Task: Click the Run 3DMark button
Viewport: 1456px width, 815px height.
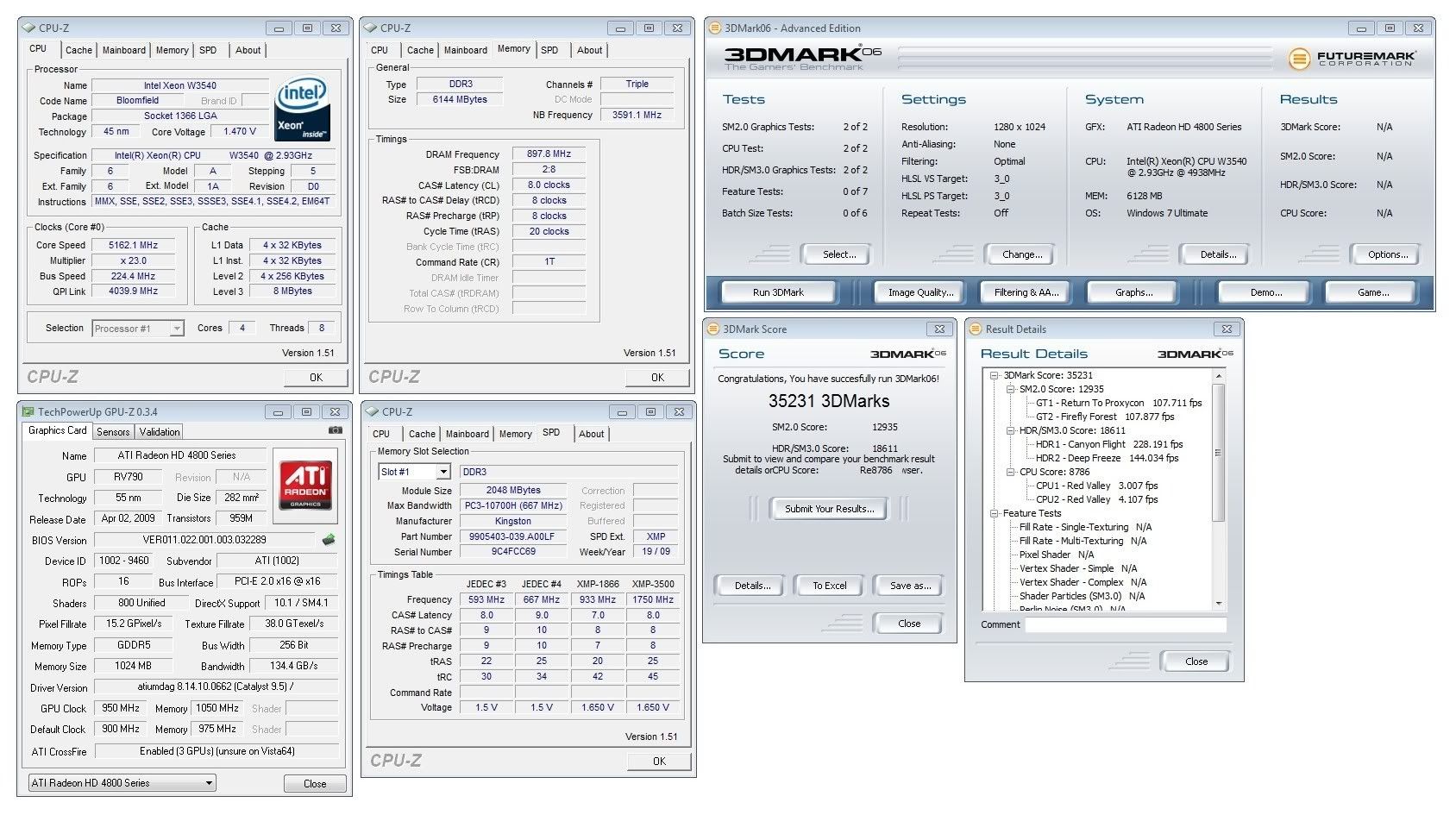Action: [x=778, y=292]
